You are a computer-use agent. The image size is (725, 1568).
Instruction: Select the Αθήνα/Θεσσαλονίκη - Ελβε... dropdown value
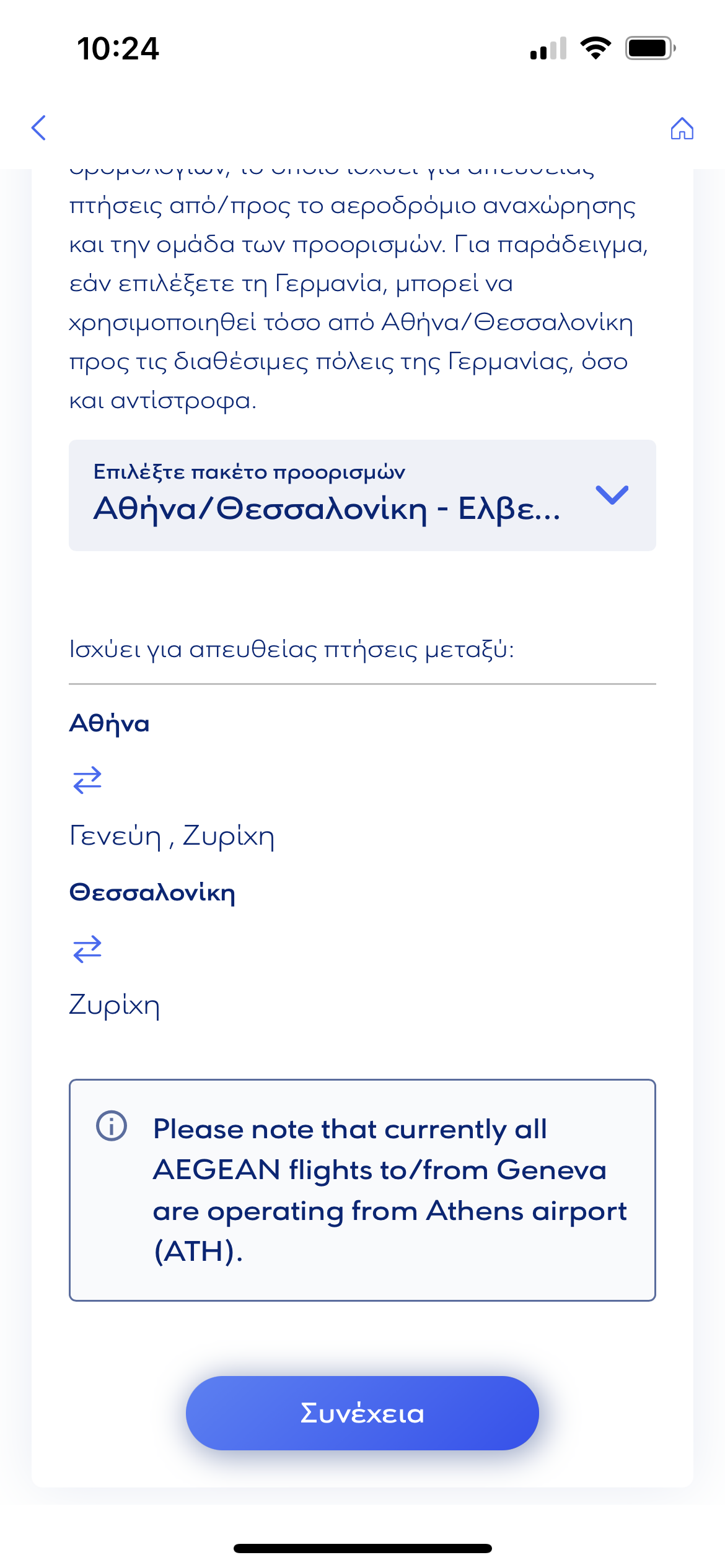point(327,510)
